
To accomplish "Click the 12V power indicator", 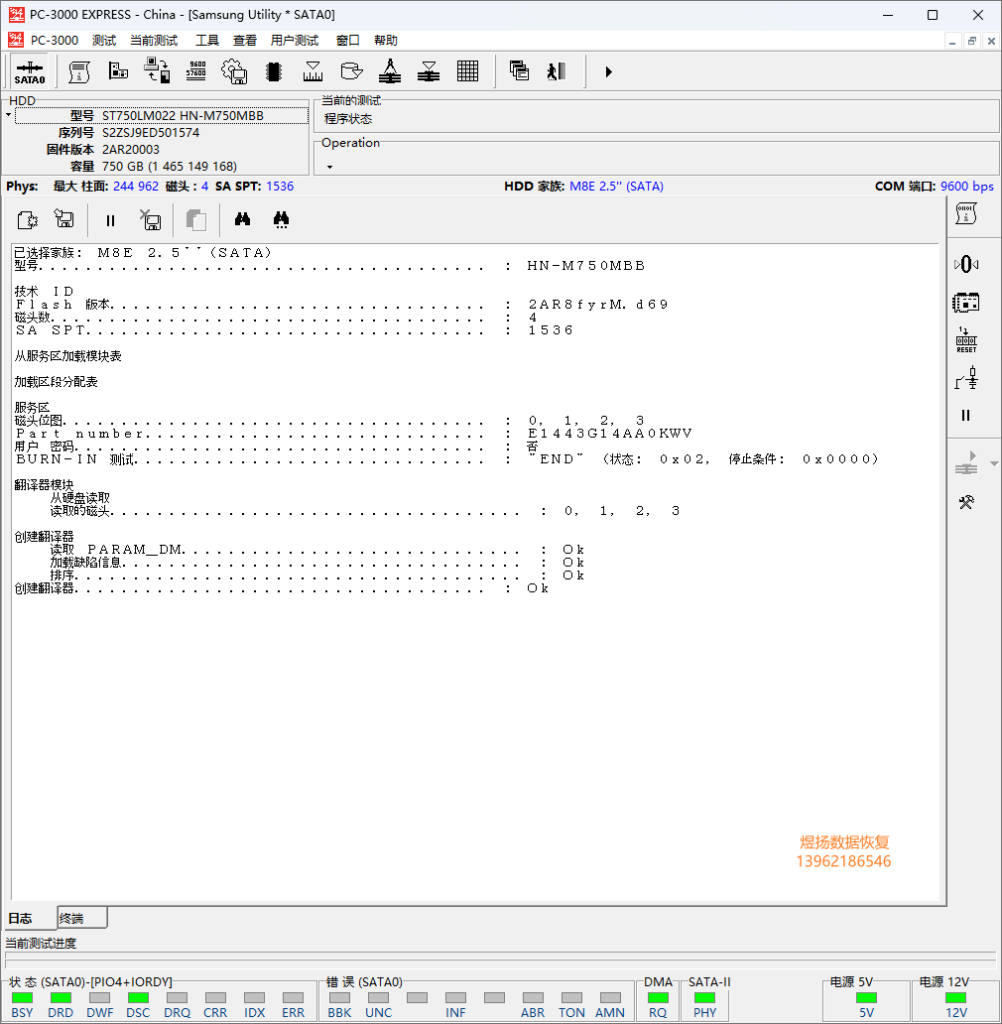I will (956, 998).
